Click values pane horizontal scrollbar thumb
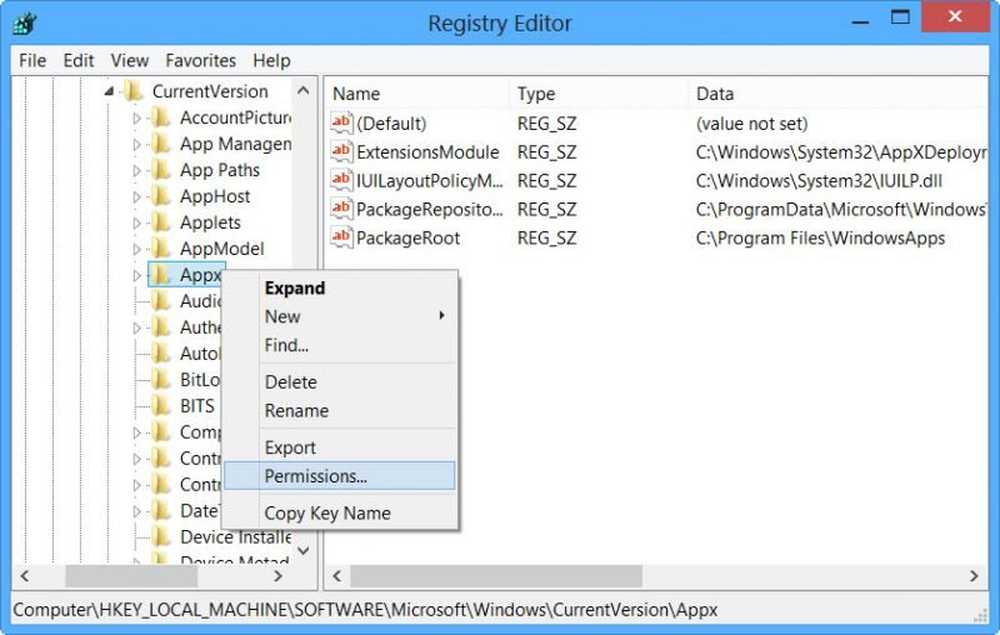 click(496, 576)
